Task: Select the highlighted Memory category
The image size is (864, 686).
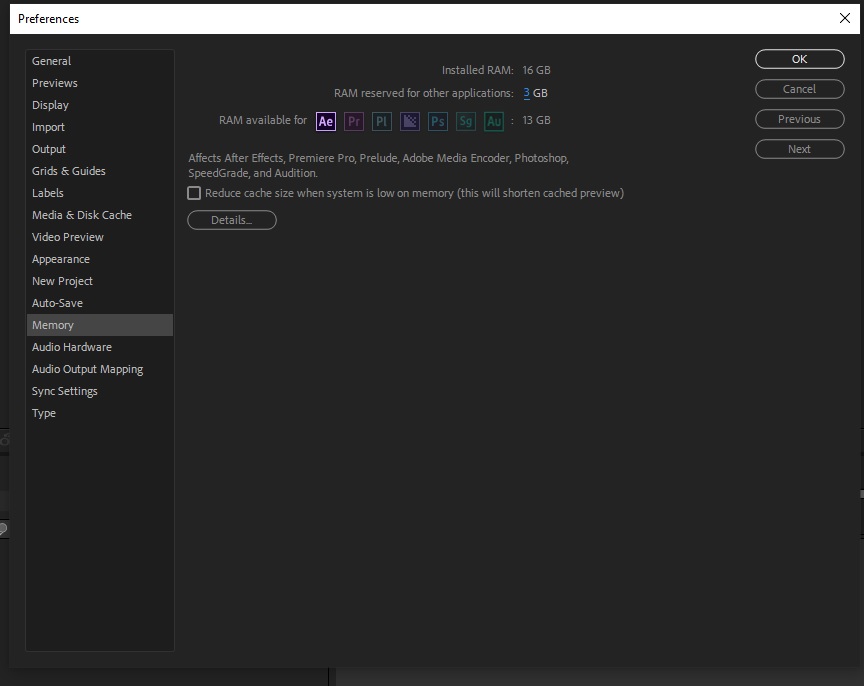Action: 100,325
